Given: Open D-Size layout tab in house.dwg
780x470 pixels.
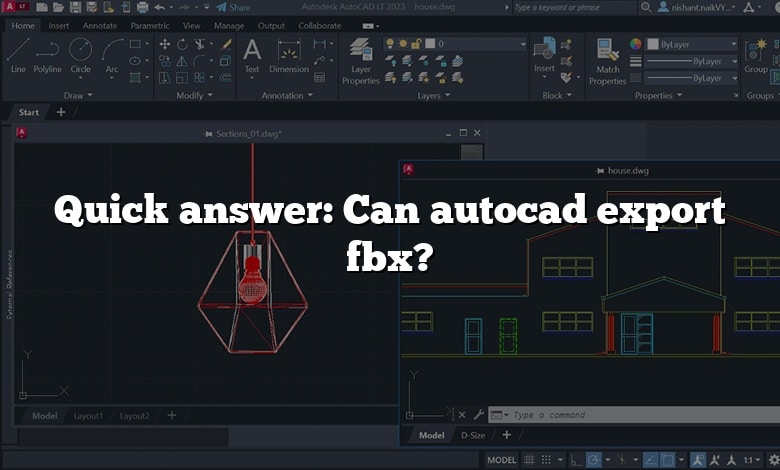Looking at the screenshot, I should click(x=473, y=435).
